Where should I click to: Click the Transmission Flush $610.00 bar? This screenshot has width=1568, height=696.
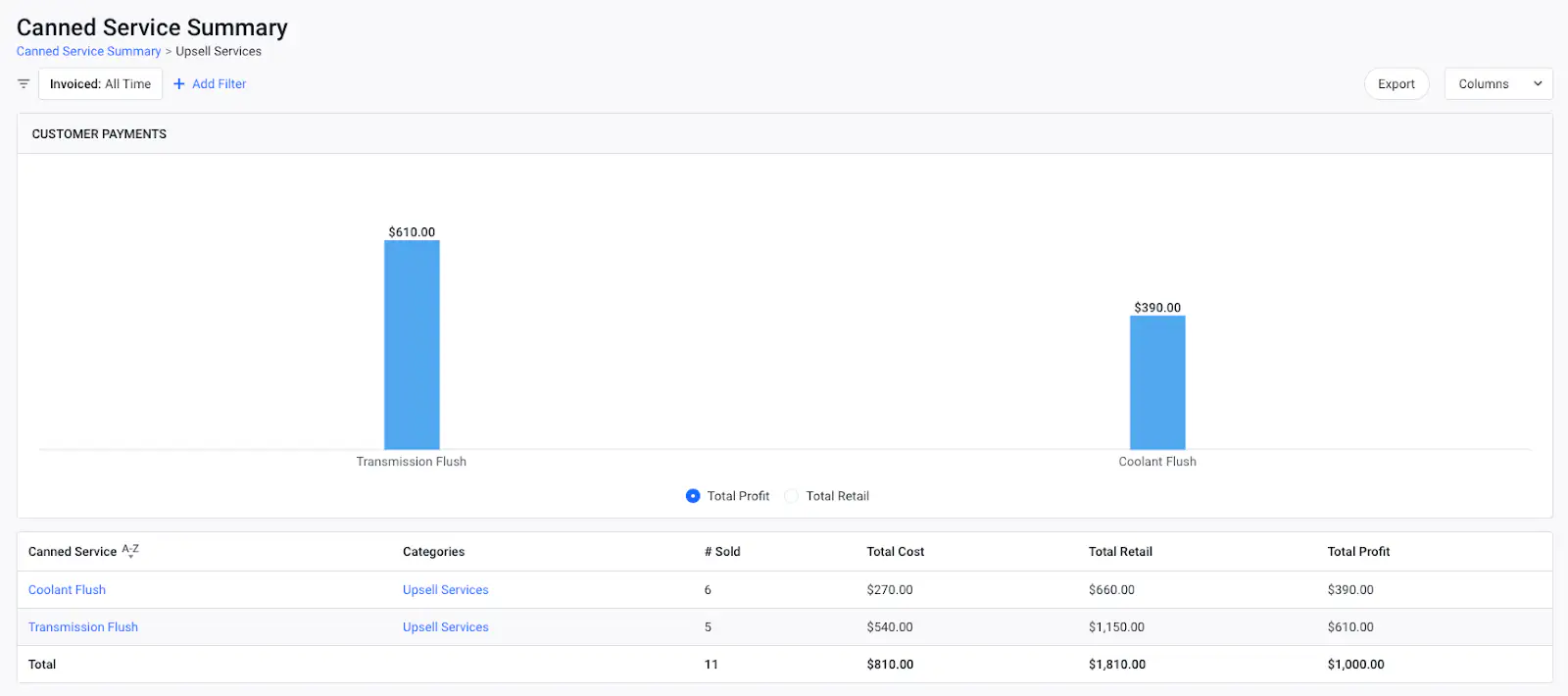(x=412, y=345)
